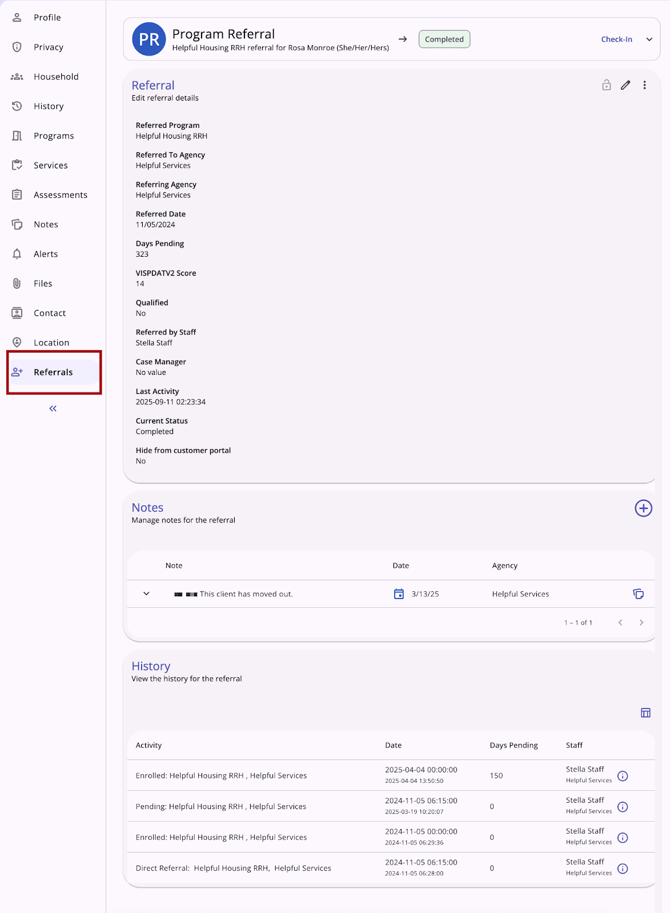
Task: Go to next page of notes
Action: (641, 623)
